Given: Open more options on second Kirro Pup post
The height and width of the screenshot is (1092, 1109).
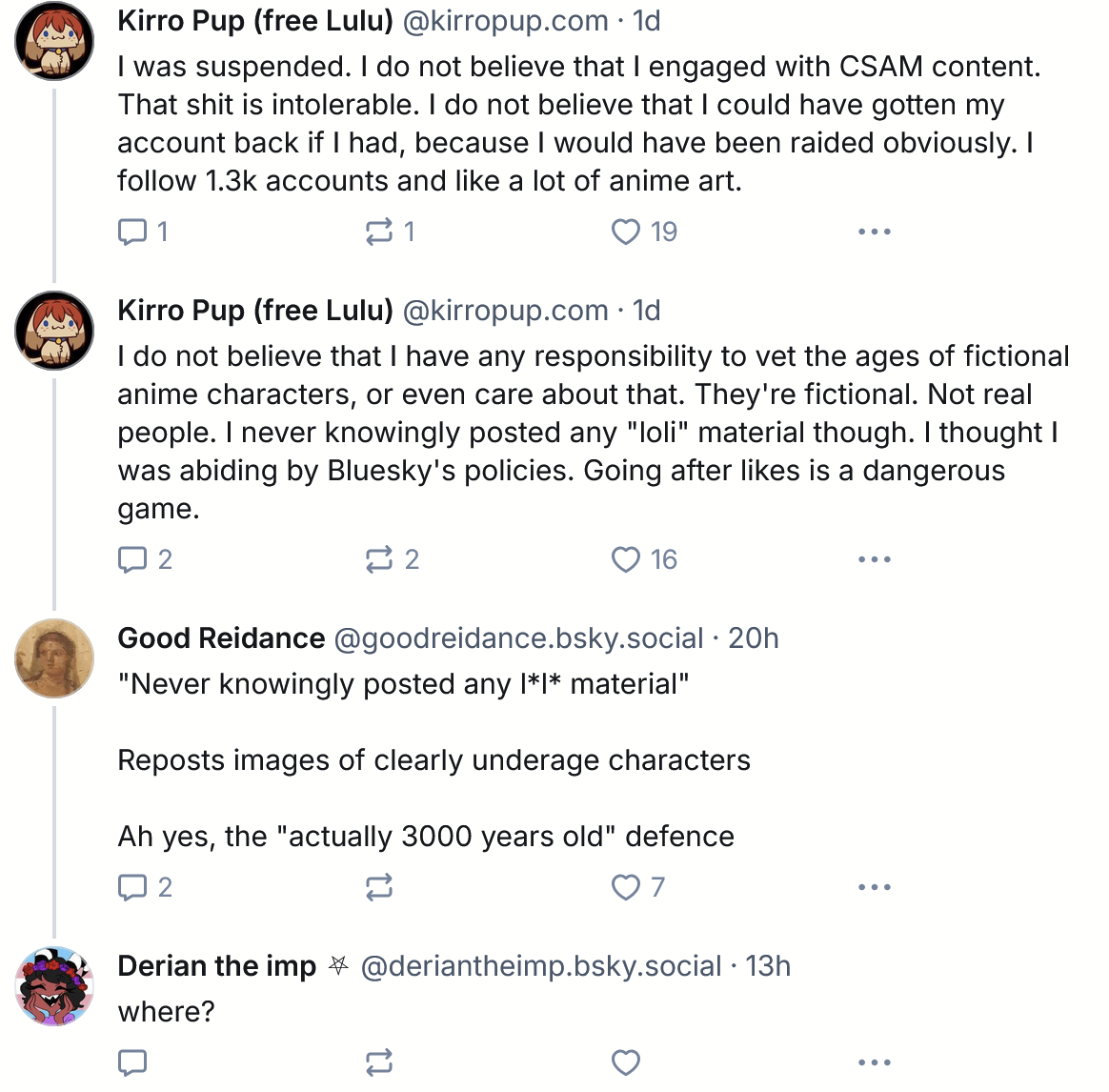Looking at the screenshot, I should tap(874, 559).
